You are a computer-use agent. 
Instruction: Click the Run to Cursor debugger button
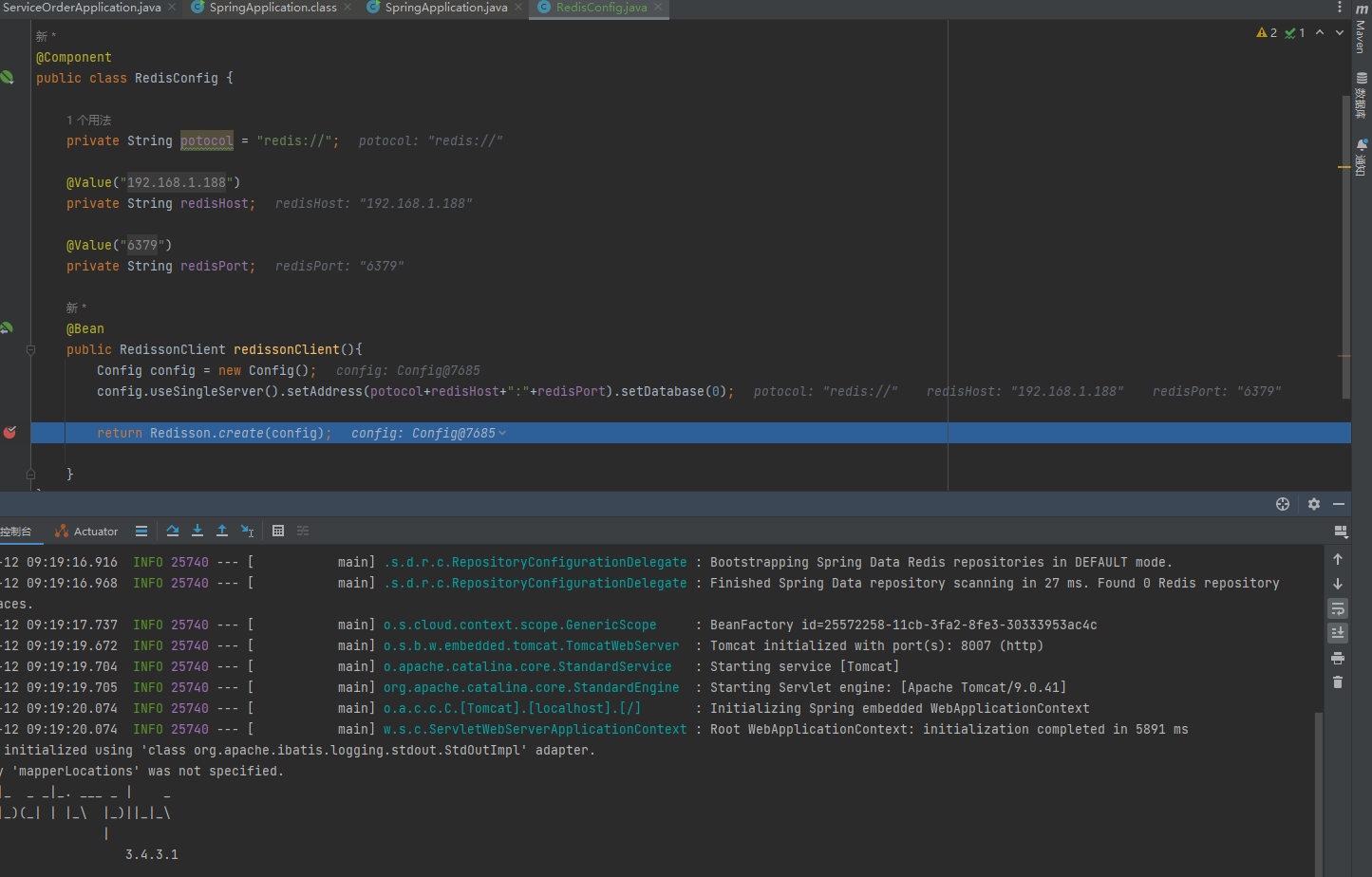coord(248,532)
